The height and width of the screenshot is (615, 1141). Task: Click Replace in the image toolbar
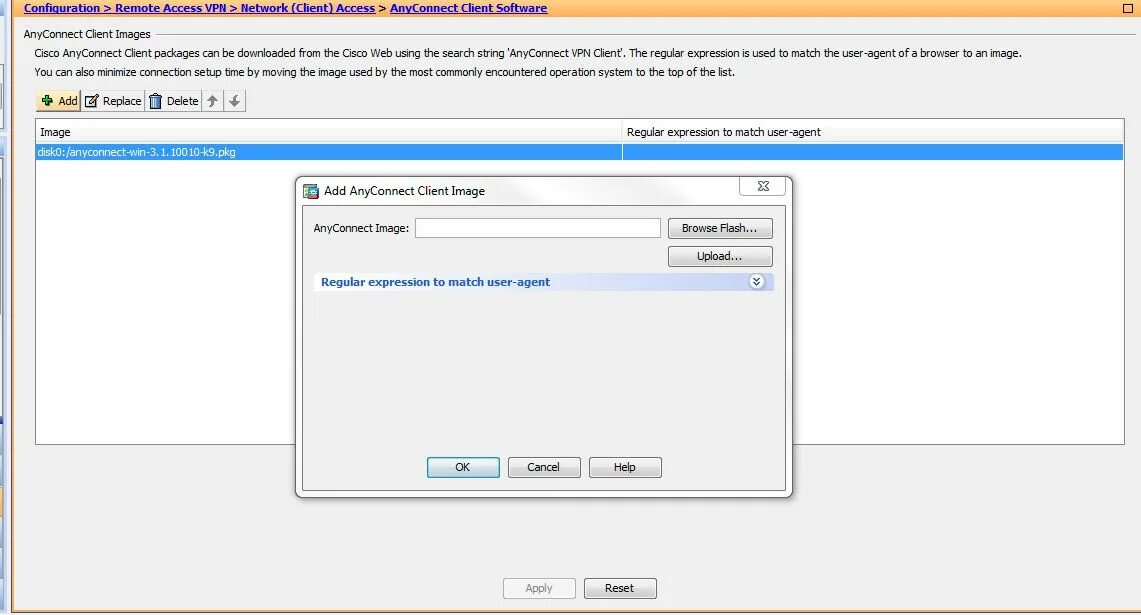point(113,101)
